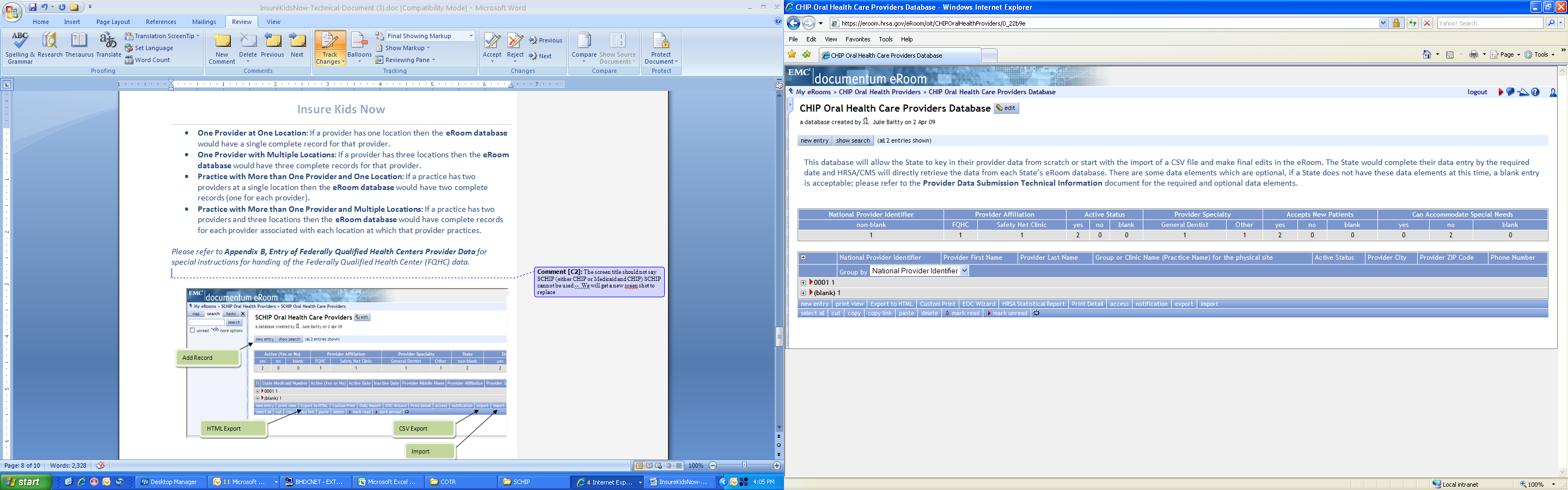Click show search in eRoom database
This screenshot has height=490, width=1568.
[853, 140]
